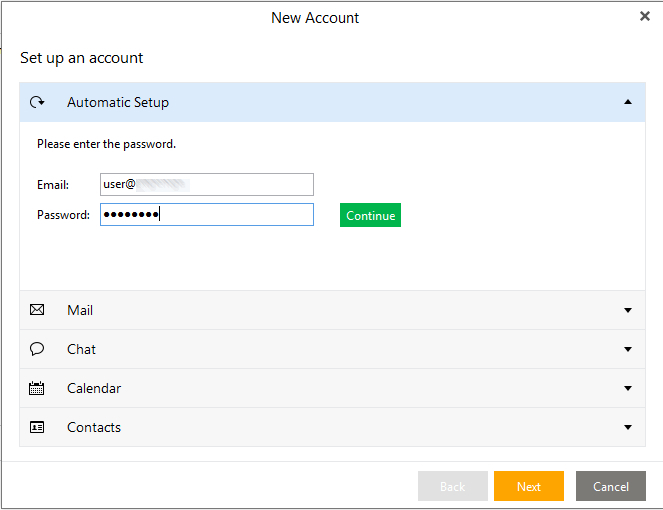
Task: Open the Mail section label
Action: (x=80, y=310)
